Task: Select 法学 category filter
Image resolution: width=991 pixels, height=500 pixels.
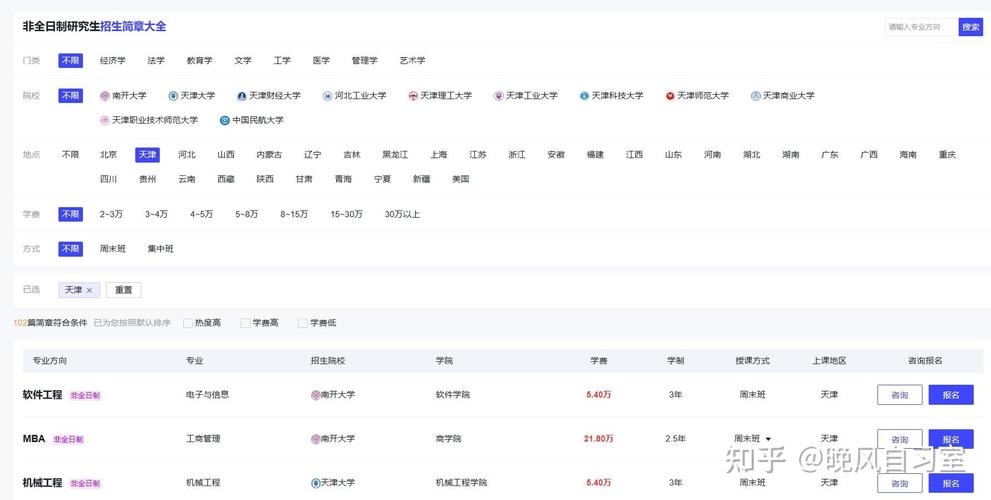Action: 156,61
